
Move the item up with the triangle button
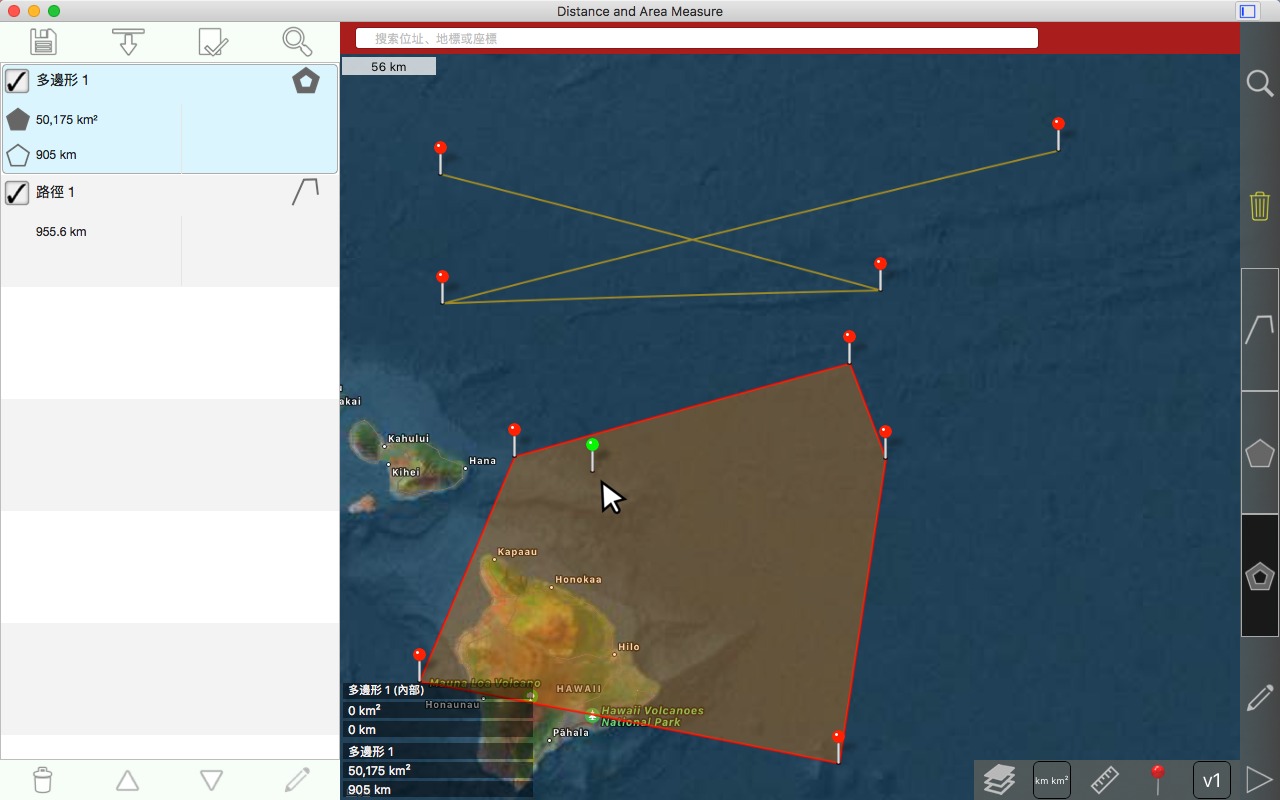point(127,780)
